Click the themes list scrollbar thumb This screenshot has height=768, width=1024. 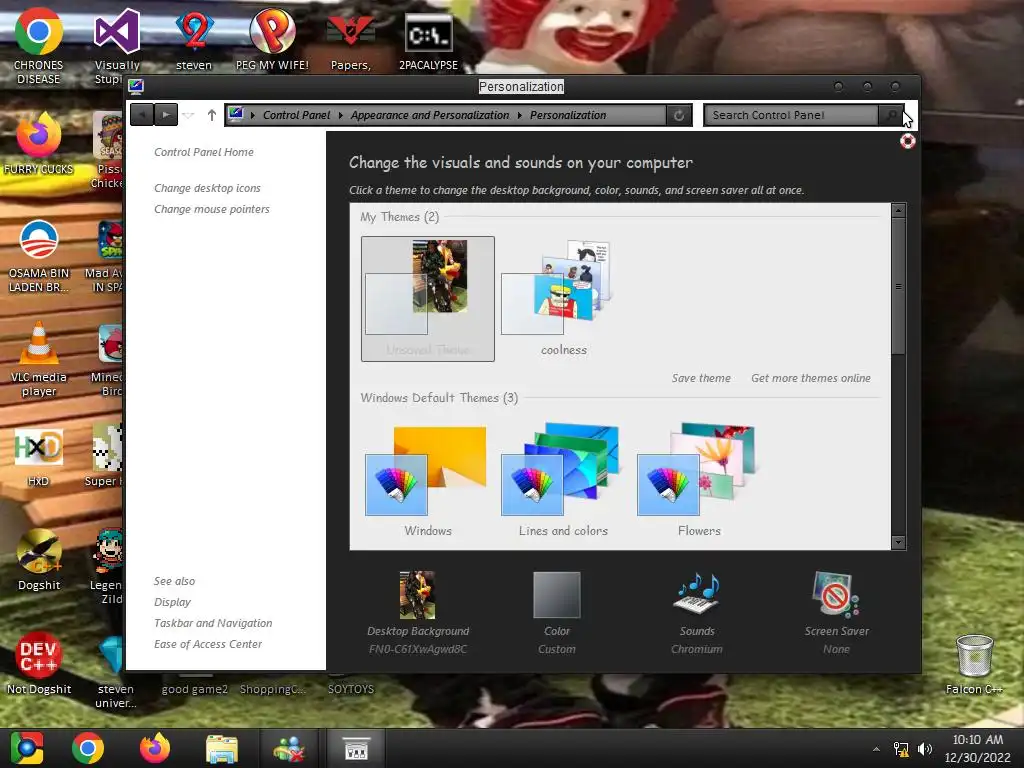(899, 286)
